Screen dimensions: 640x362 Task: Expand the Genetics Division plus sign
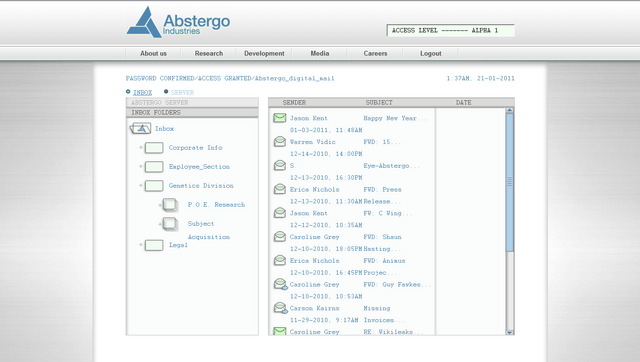(141, 185)
